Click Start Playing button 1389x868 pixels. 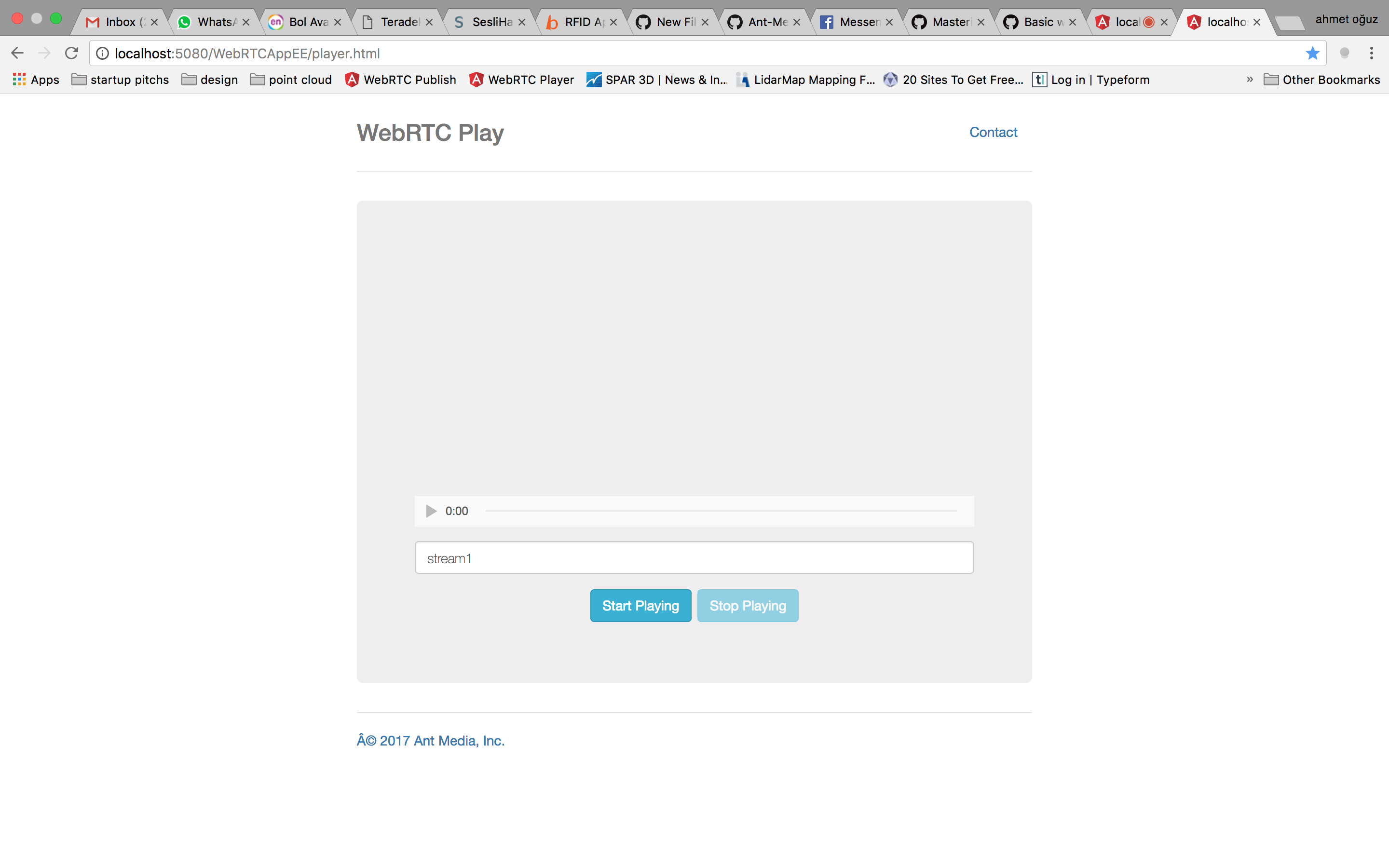tap(640, 605)
